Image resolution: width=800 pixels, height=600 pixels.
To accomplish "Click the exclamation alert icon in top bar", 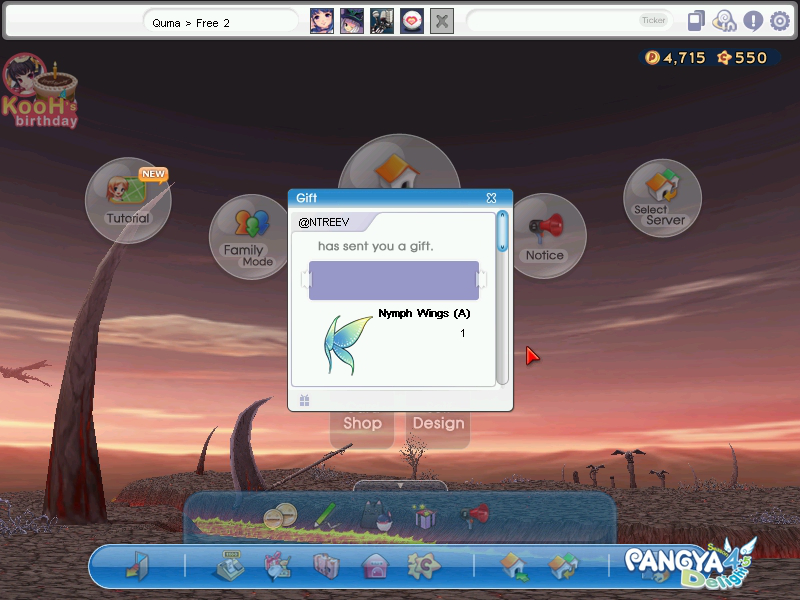I will coord(753,21).
